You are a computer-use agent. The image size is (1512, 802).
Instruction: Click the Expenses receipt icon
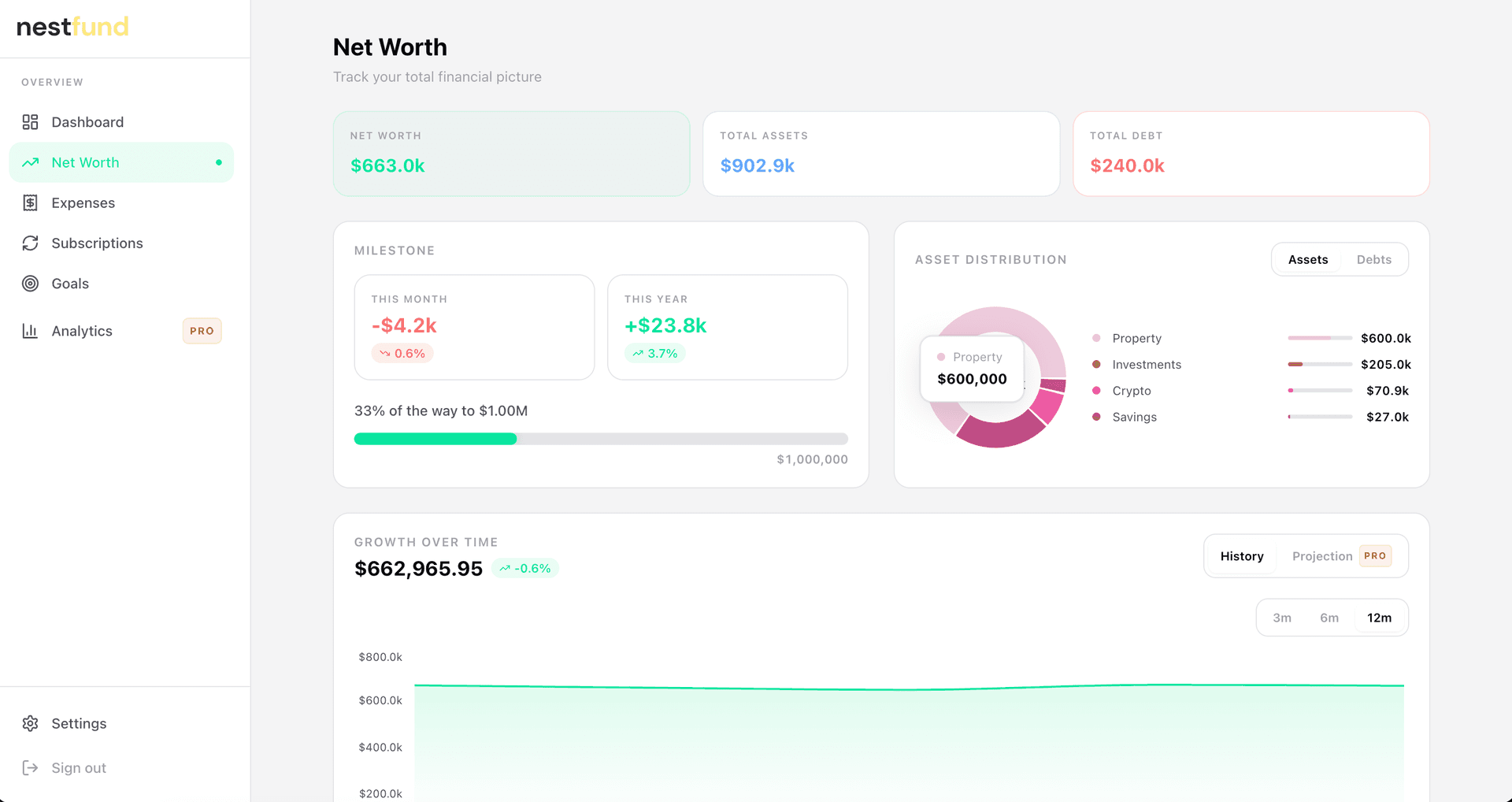point(30,202)
